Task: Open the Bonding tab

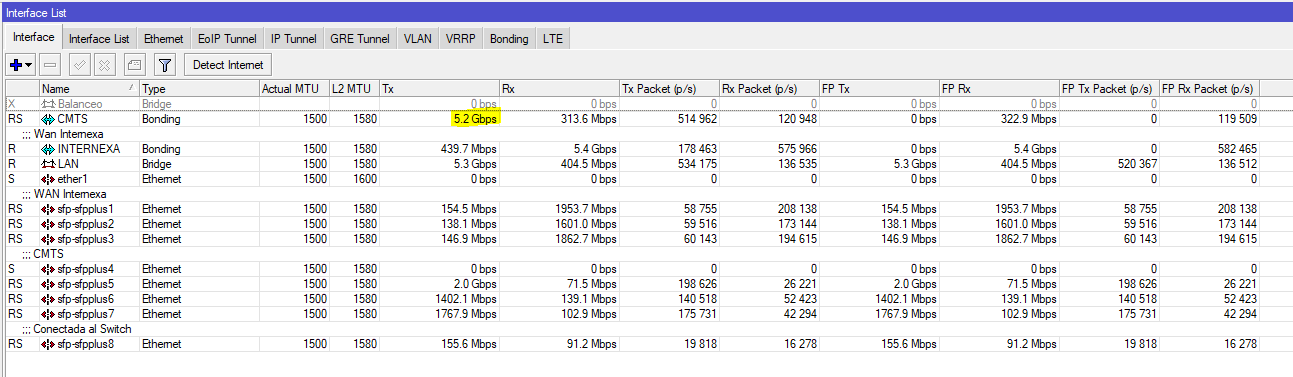Action: point(509,38)
